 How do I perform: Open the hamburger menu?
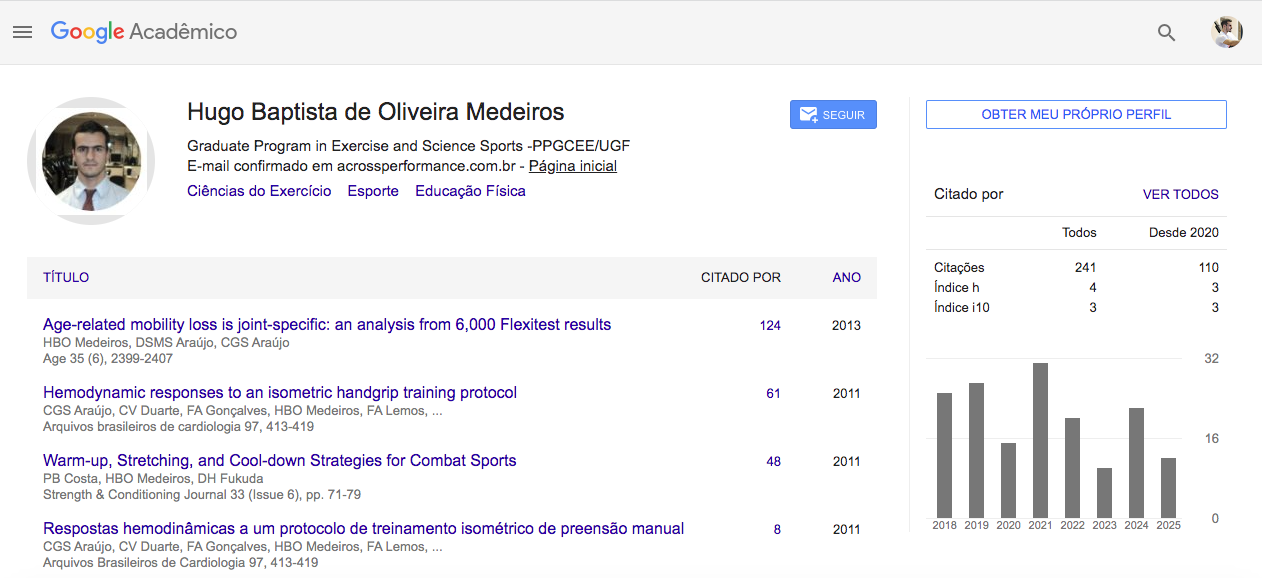click(22, 32)
